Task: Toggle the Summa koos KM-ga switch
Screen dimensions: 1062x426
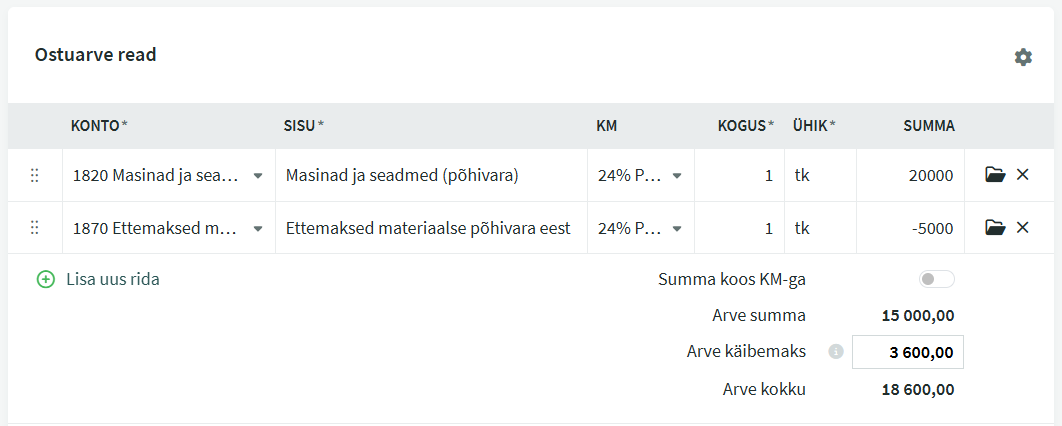Action: pos(936,280)
